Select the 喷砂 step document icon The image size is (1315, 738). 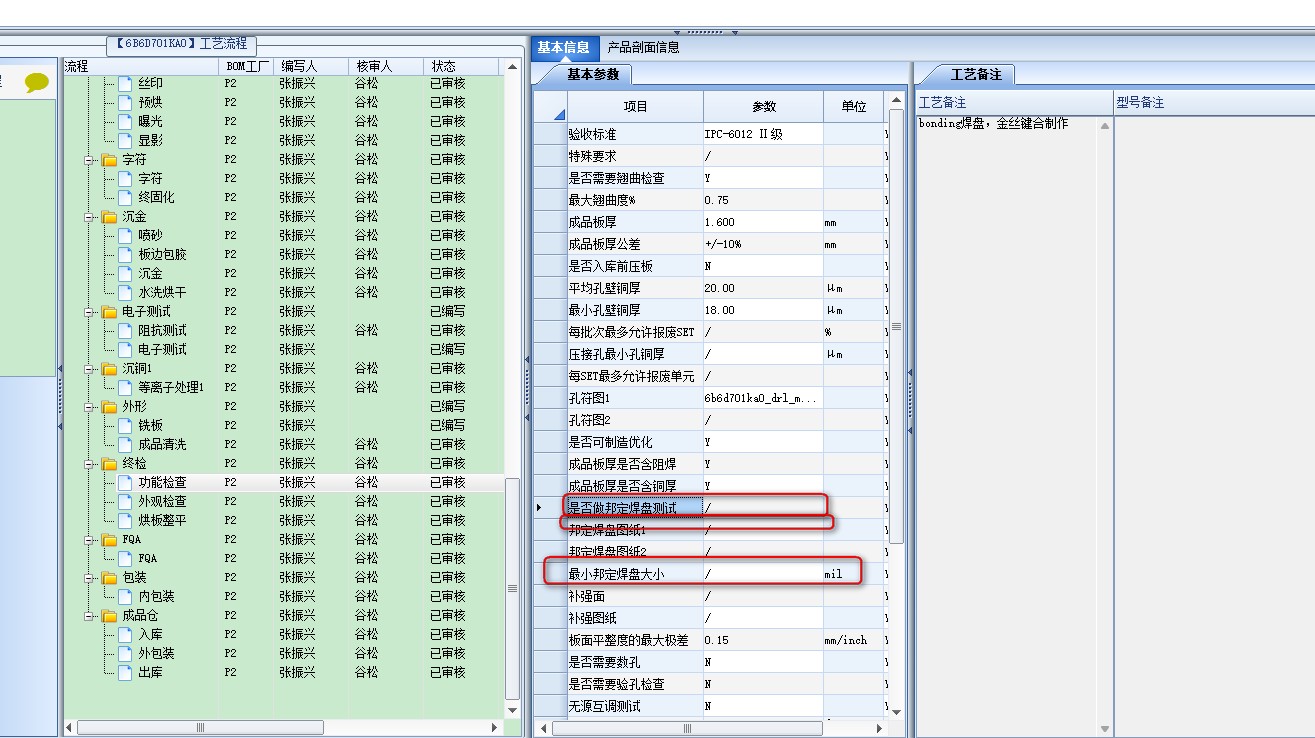(x=125, y=235)
